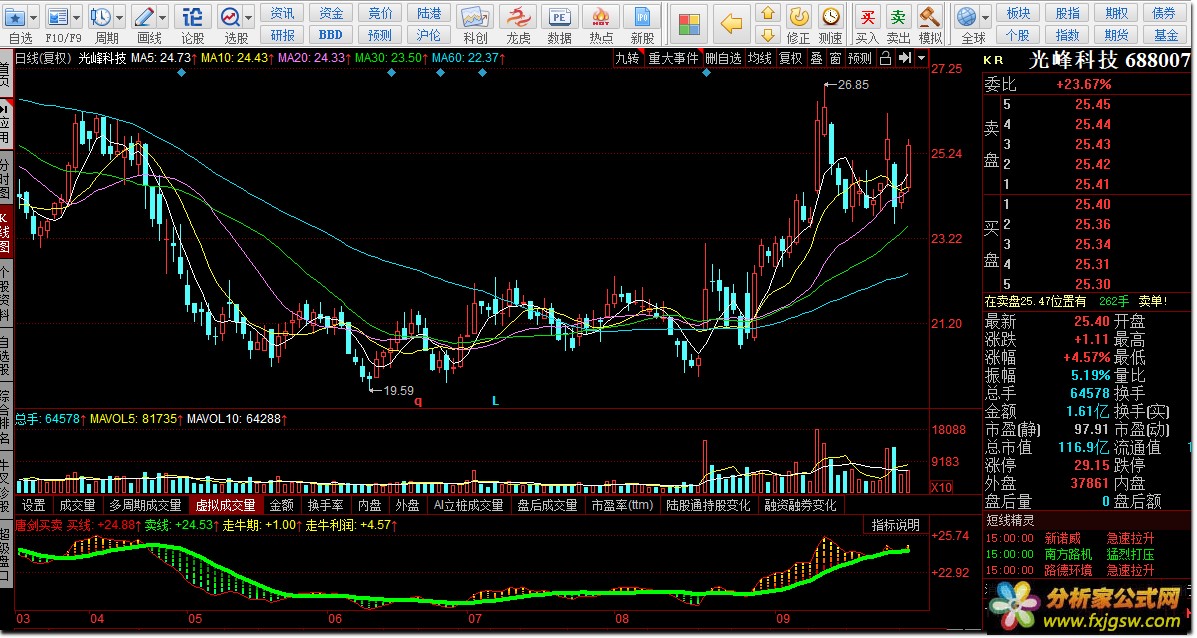Toggle the 窗 window option
The image size is (1197, 638).
(835, 58)
